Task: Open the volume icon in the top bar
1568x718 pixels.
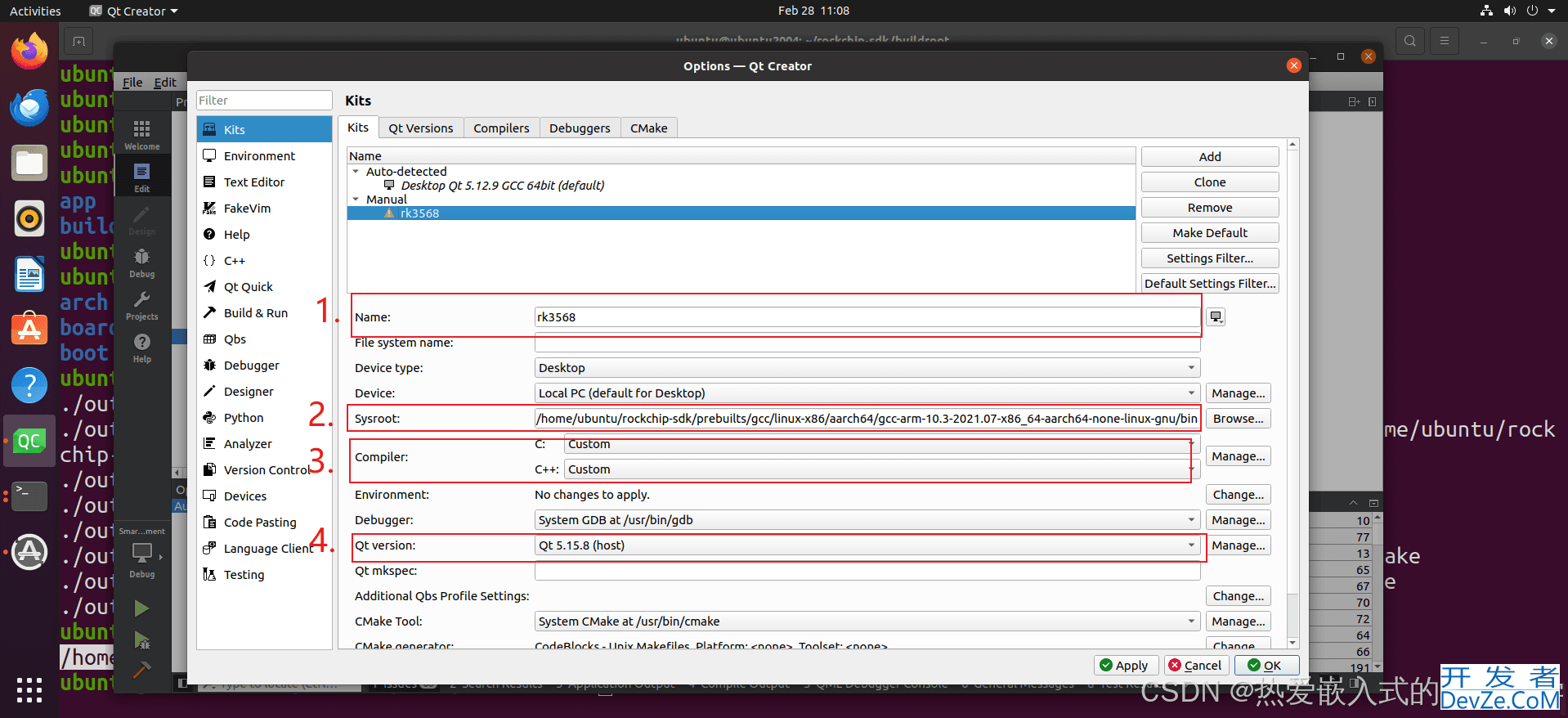Action: coord(1509,11)
